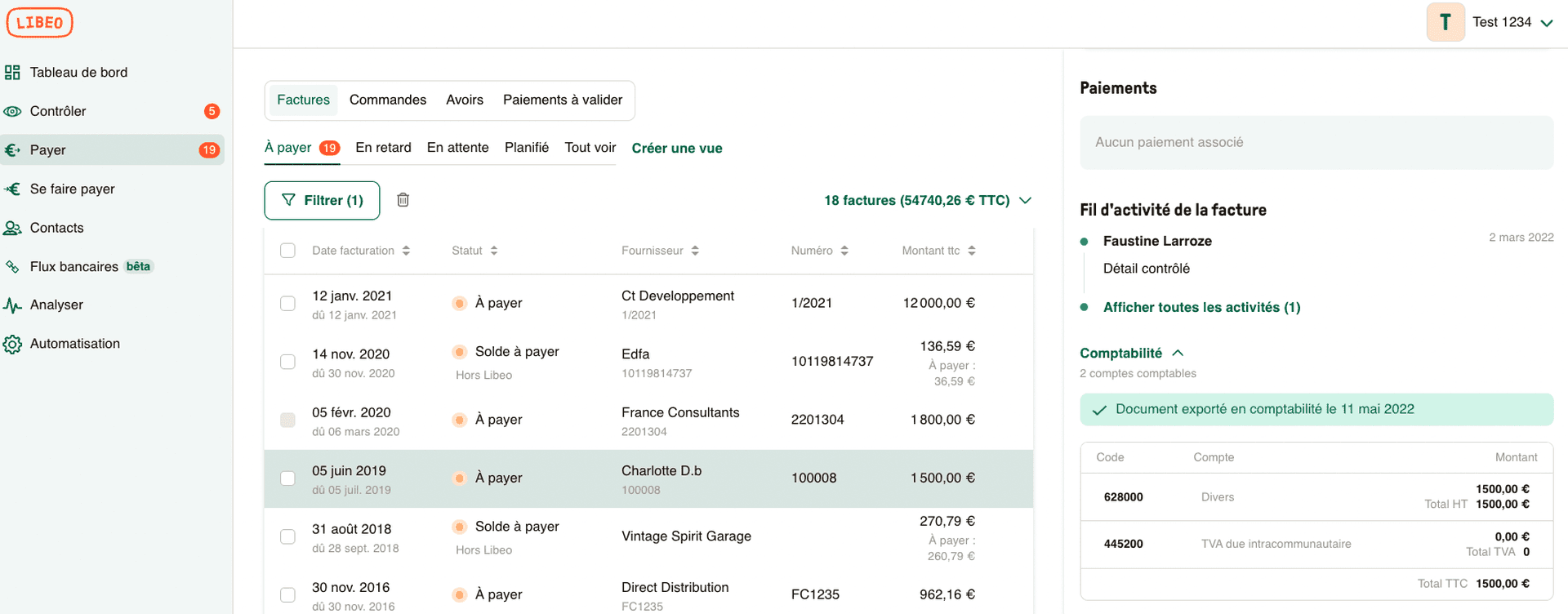
Task: Click Créer une vue link
Action: 677,149
